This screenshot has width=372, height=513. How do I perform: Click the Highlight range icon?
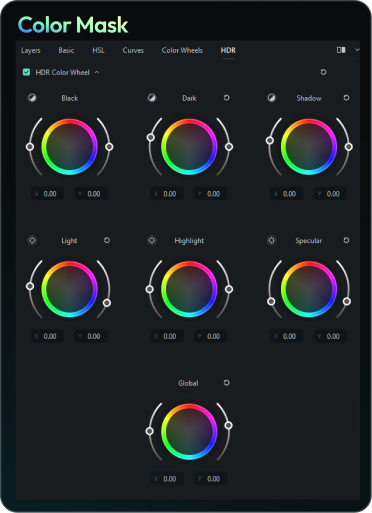(152, 240)
